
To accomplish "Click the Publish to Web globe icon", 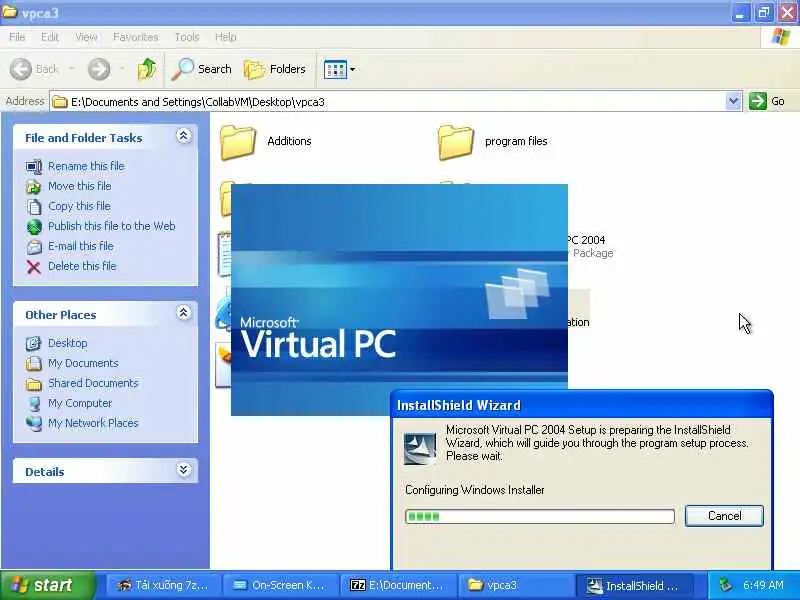I will [x=34, y=227].
